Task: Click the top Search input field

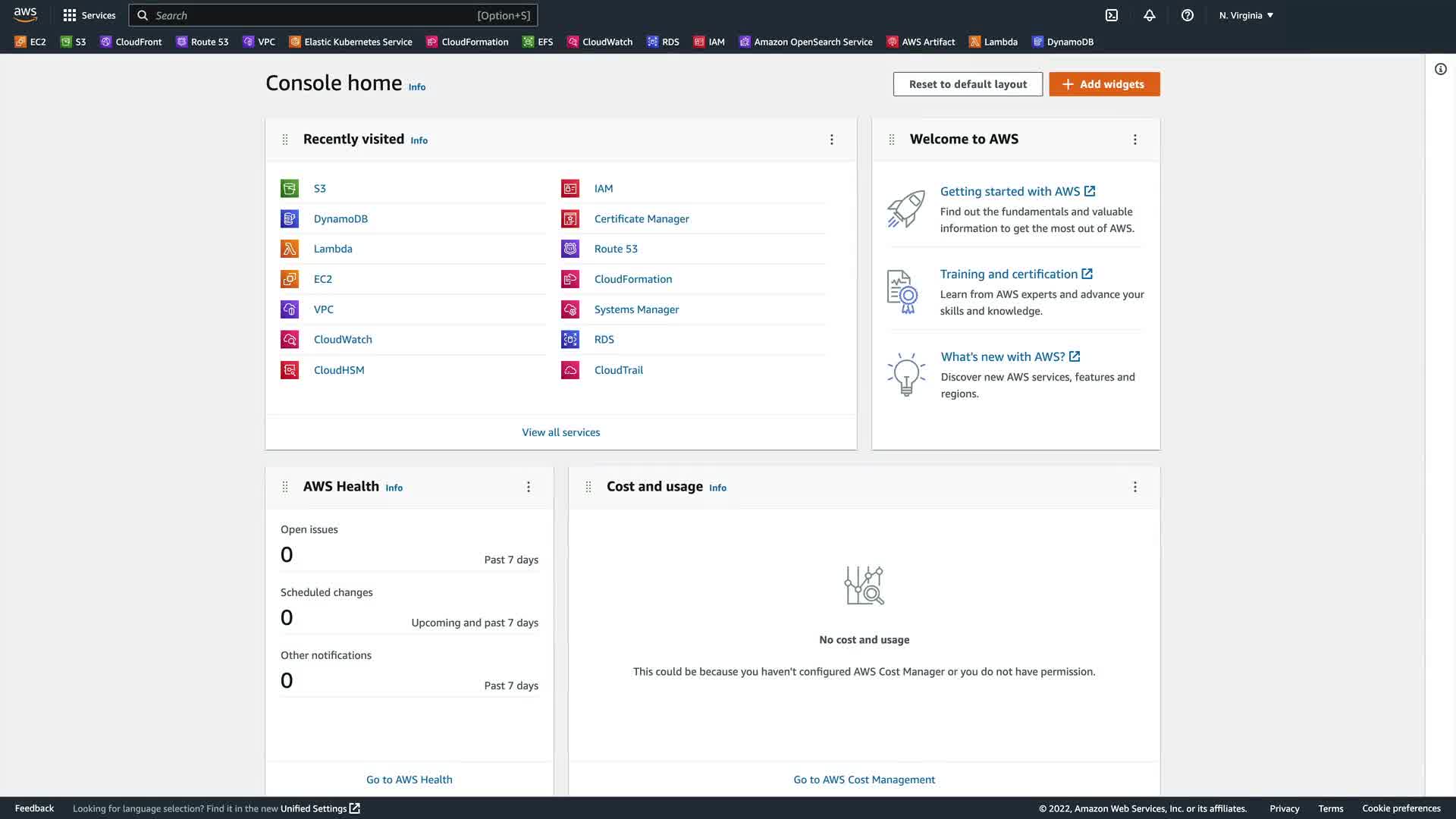Action: pyautogui.click(x=318, y=15)
